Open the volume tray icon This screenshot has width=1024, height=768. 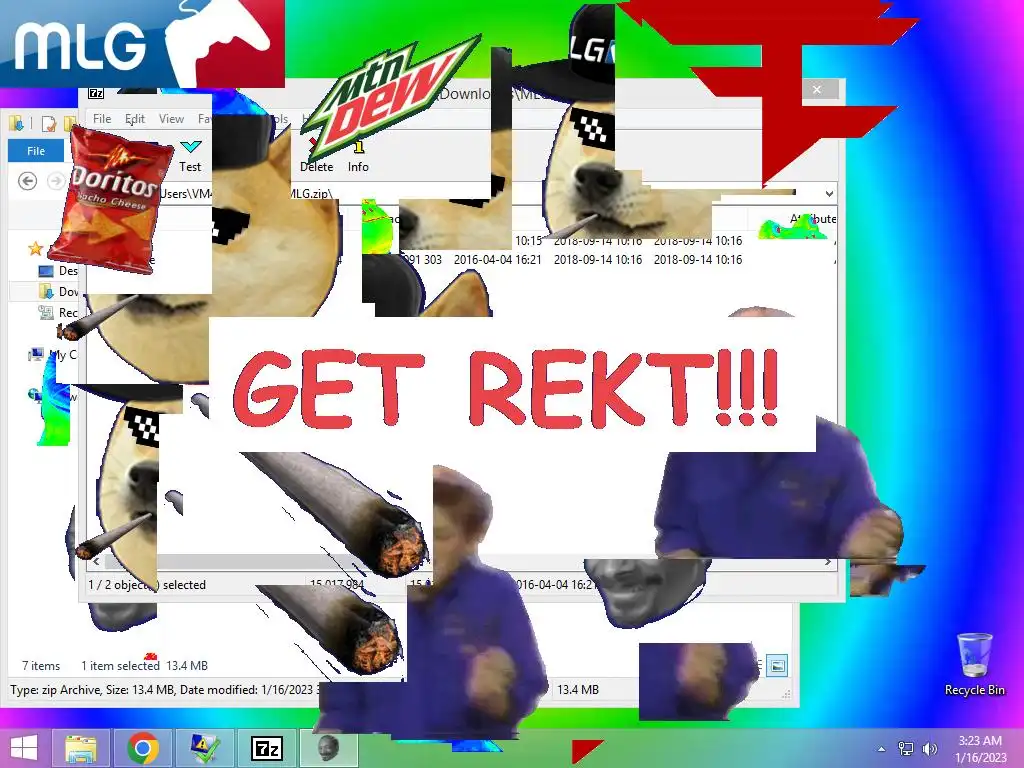(929, 749)
